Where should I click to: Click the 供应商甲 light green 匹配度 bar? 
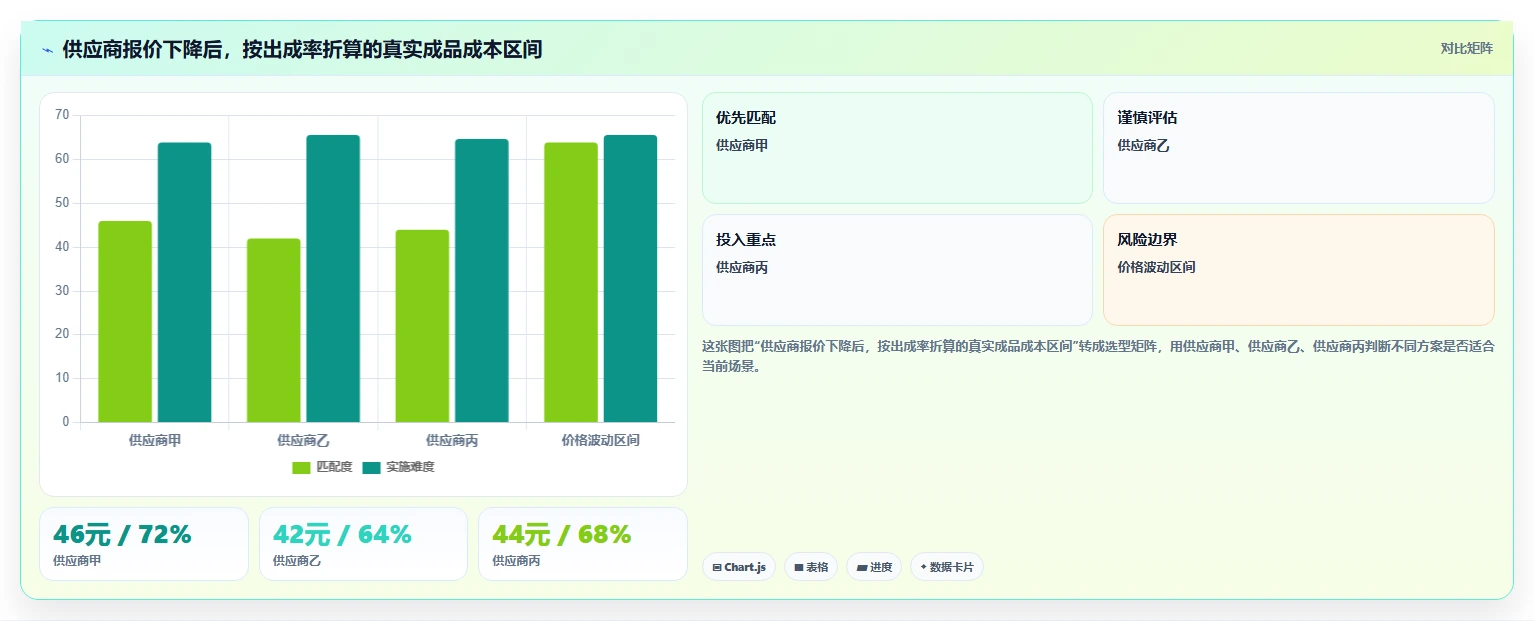125,321
